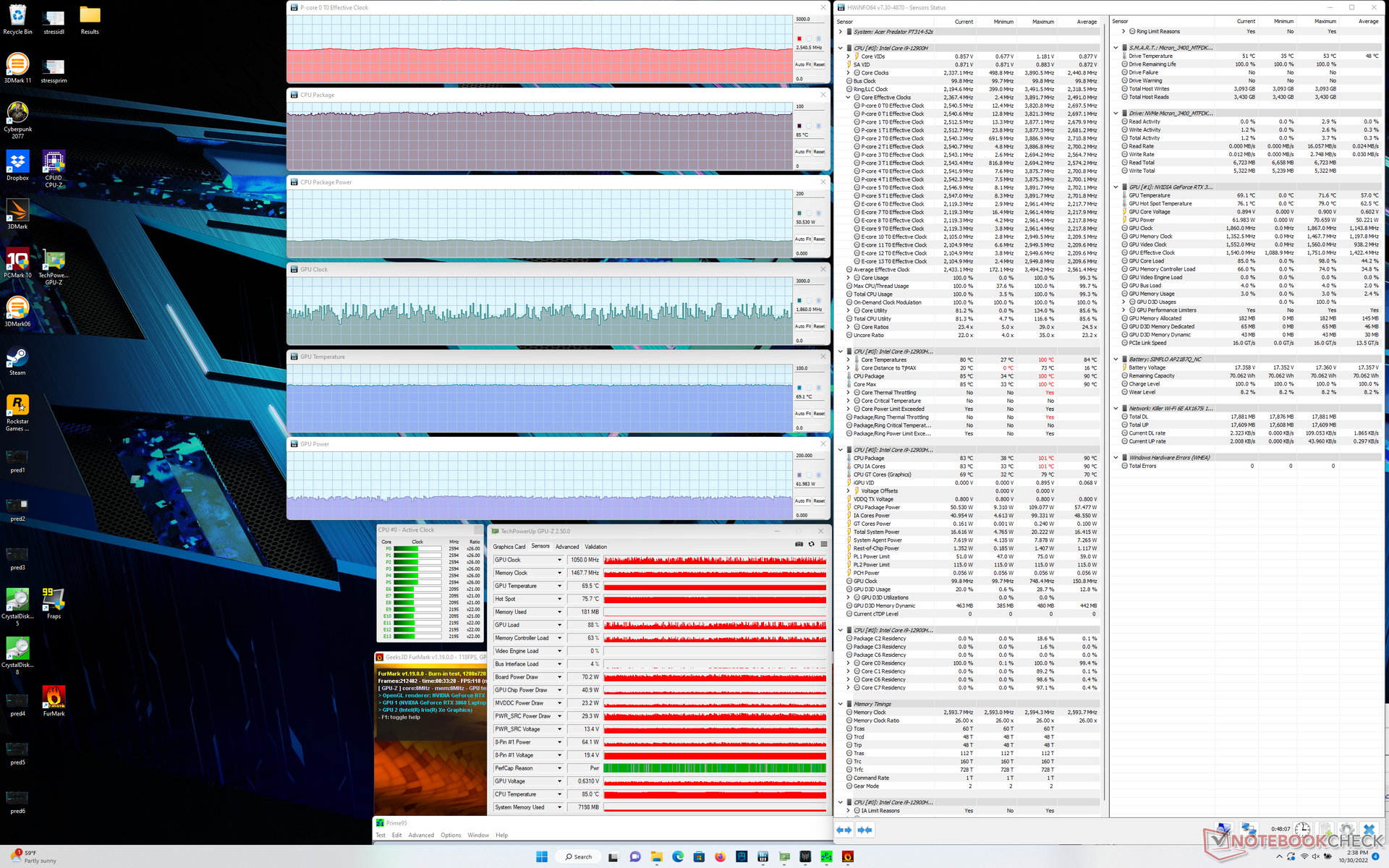1389x868 pixels.
Task: Open Fraps desktop icon
Action: 54,604
